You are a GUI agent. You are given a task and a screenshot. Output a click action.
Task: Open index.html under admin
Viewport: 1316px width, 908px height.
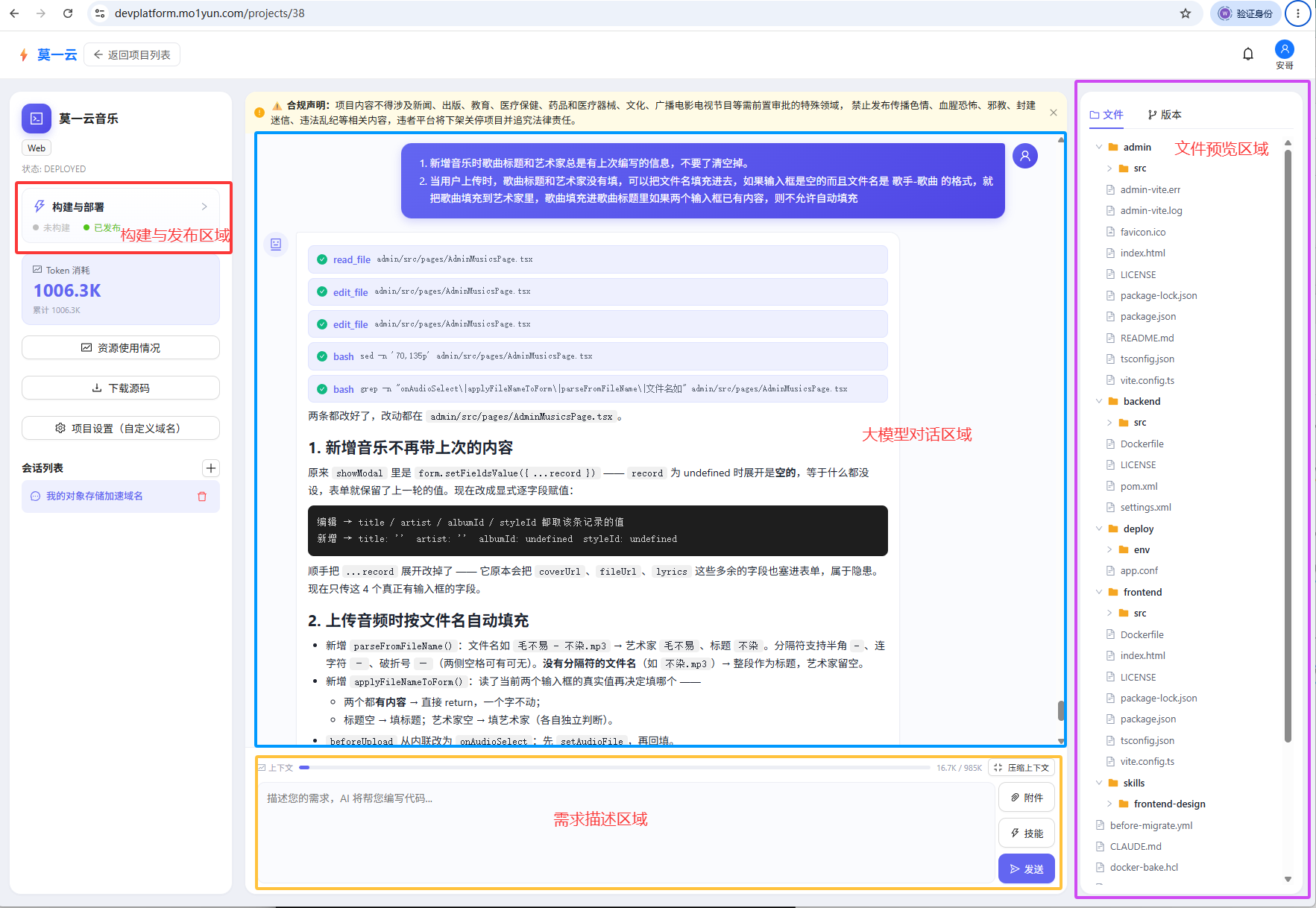(1142, 253)
